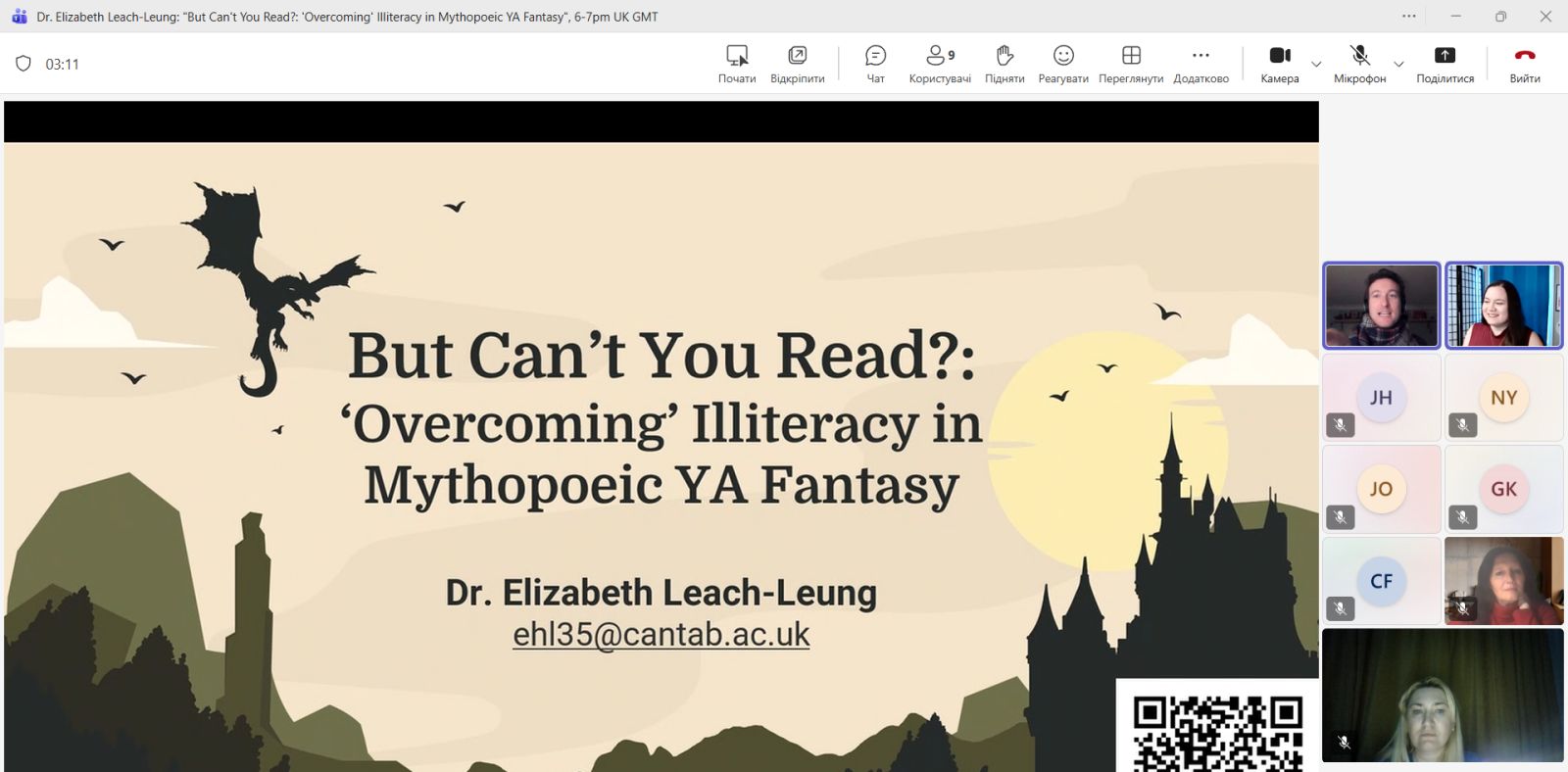Raise hand with the Підняти icon

point(1004,64)
